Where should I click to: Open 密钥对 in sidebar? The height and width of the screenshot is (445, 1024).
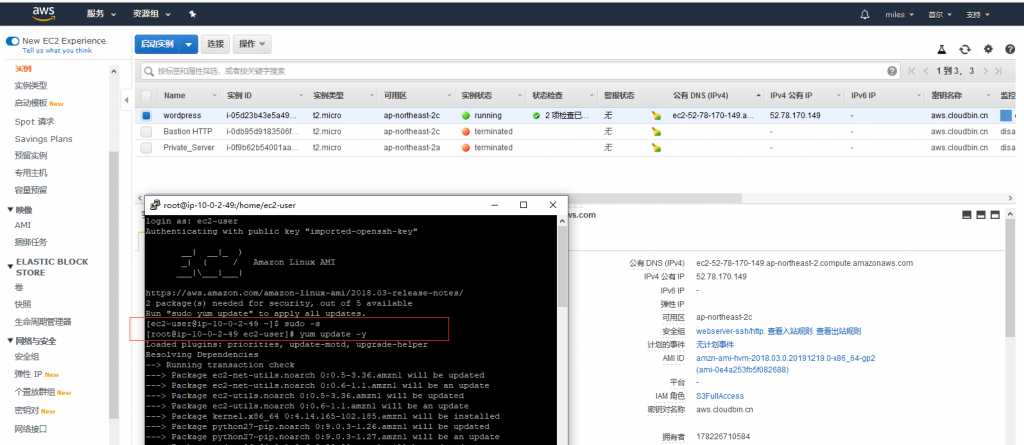click(x=27, y=410)
